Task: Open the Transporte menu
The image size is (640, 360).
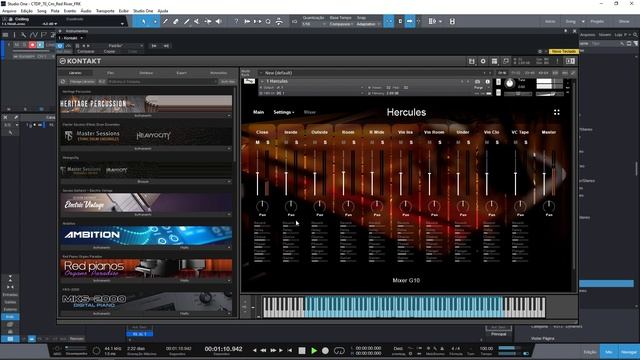Action: (x=105, y=11)
